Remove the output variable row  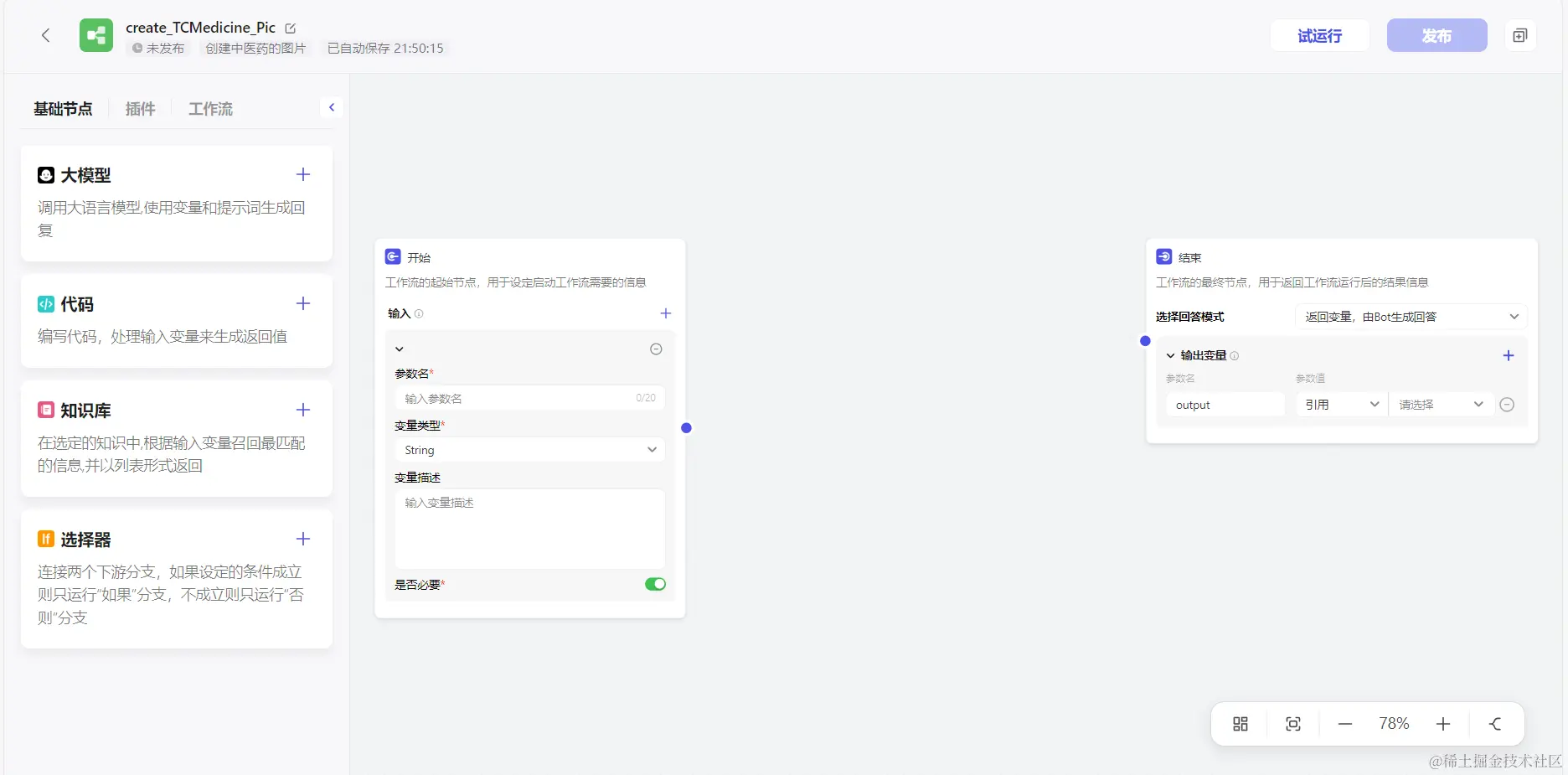[x=1507, y=405]
